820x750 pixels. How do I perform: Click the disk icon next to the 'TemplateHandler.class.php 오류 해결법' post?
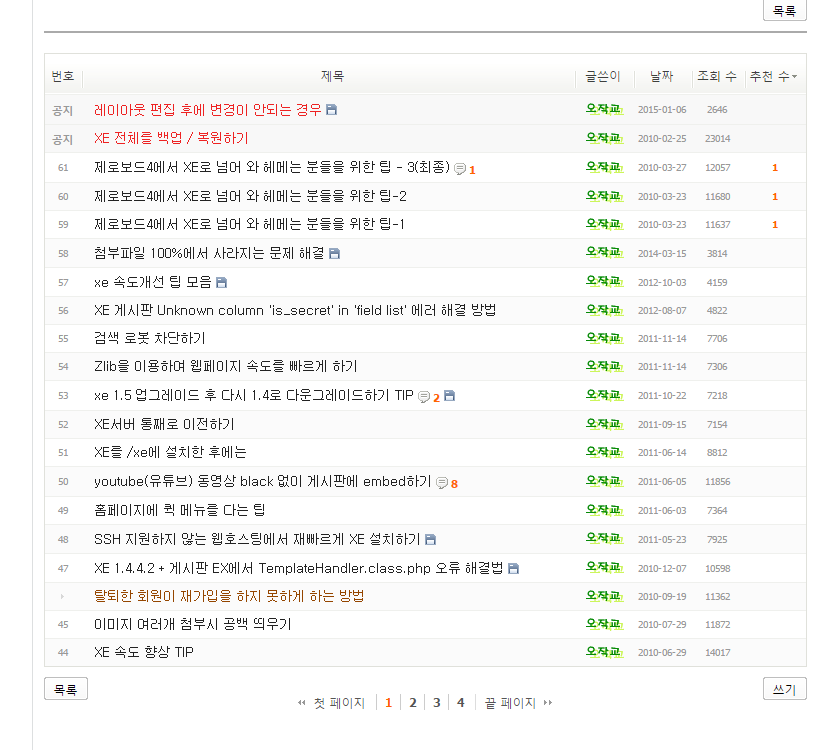[513, 569]
